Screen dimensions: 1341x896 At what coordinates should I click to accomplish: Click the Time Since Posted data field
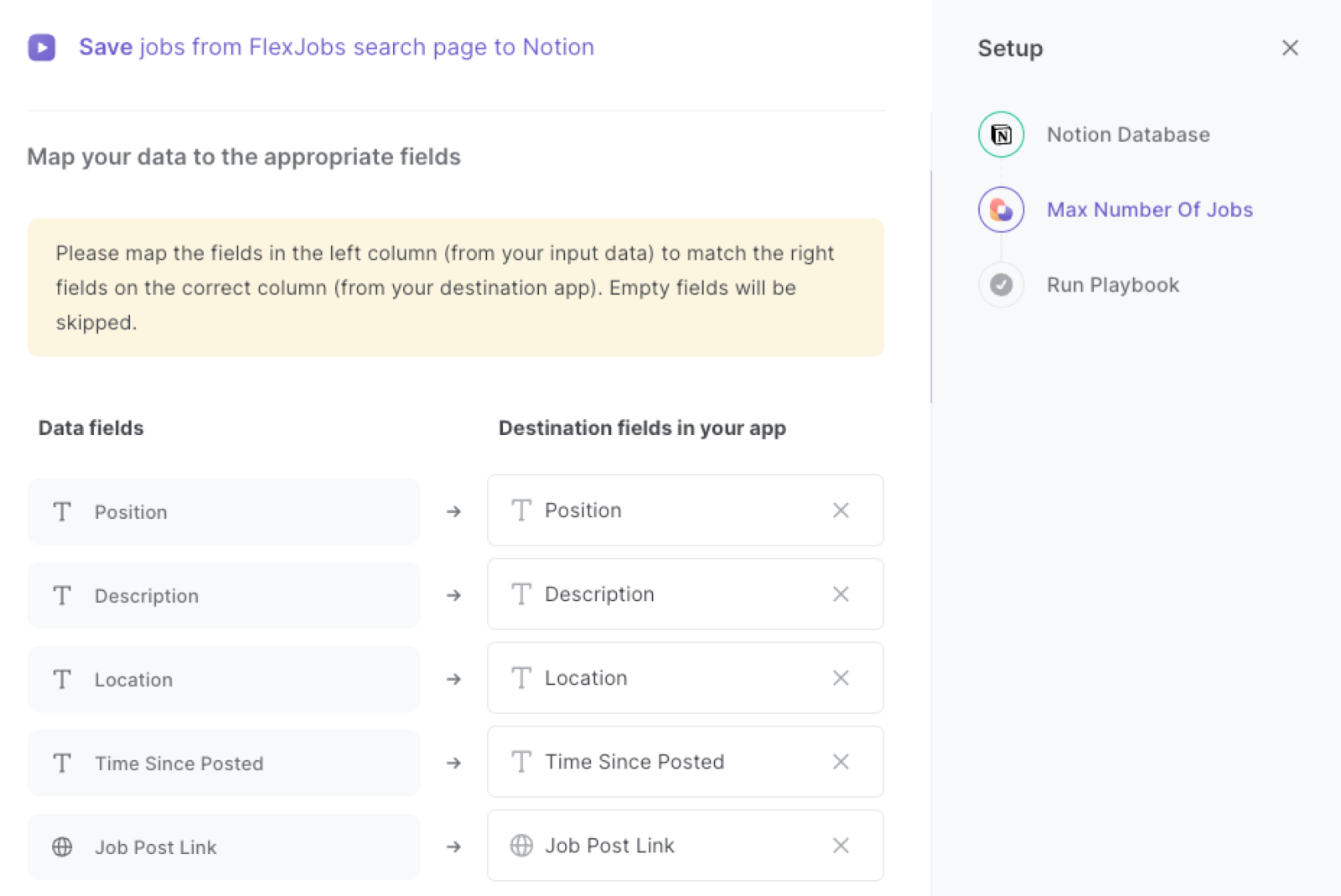pyautogui.click(x=224, y=763)
